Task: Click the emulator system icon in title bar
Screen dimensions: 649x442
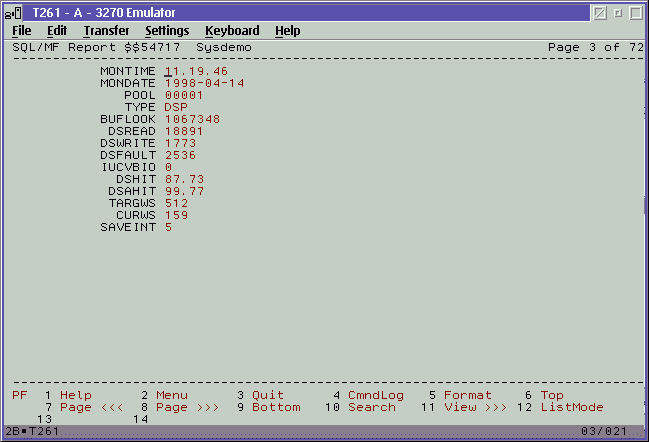Action: [13, 13]
